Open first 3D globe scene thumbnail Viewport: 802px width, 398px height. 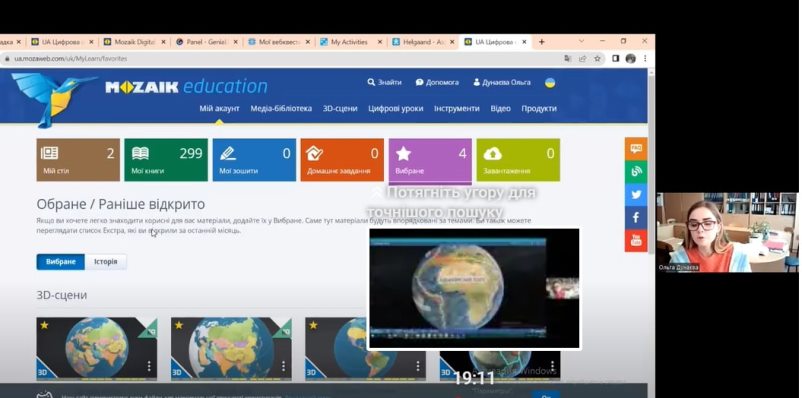tap(97, 349)
